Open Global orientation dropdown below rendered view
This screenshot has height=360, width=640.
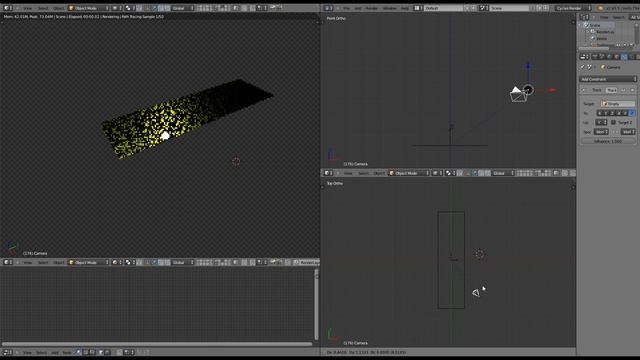tap(182, 262)
